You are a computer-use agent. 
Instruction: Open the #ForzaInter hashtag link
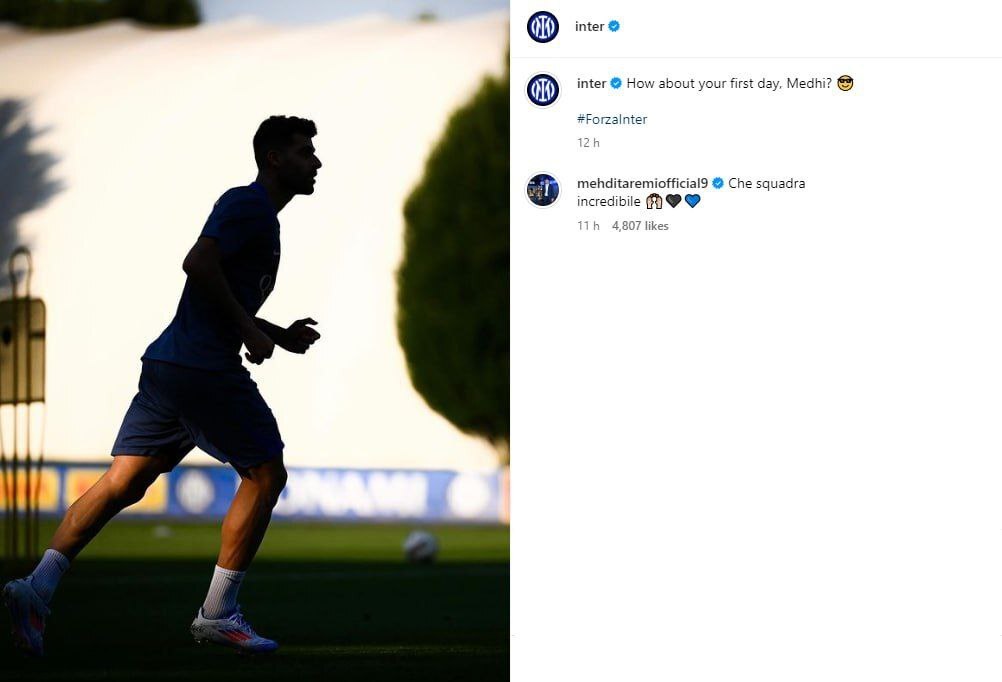[x=612, y=120]
